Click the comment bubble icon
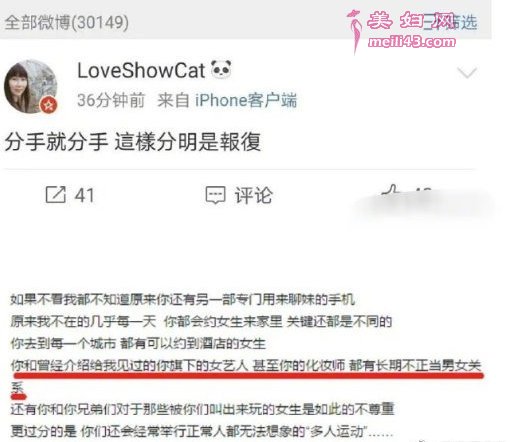Viewport: 513px width, 442px height. pyautogui.click(x=215, y=195)
